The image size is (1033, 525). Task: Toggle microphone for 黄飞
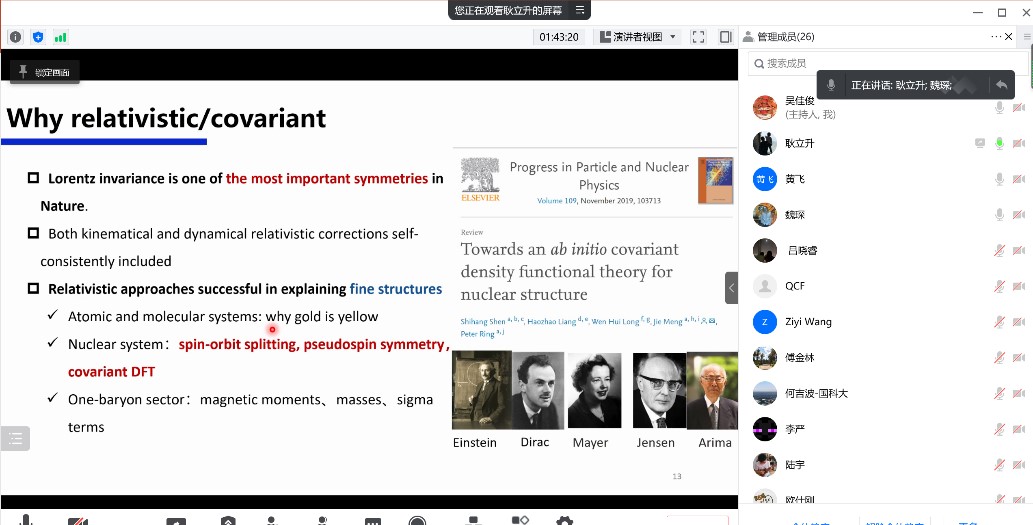click(998, 179)
